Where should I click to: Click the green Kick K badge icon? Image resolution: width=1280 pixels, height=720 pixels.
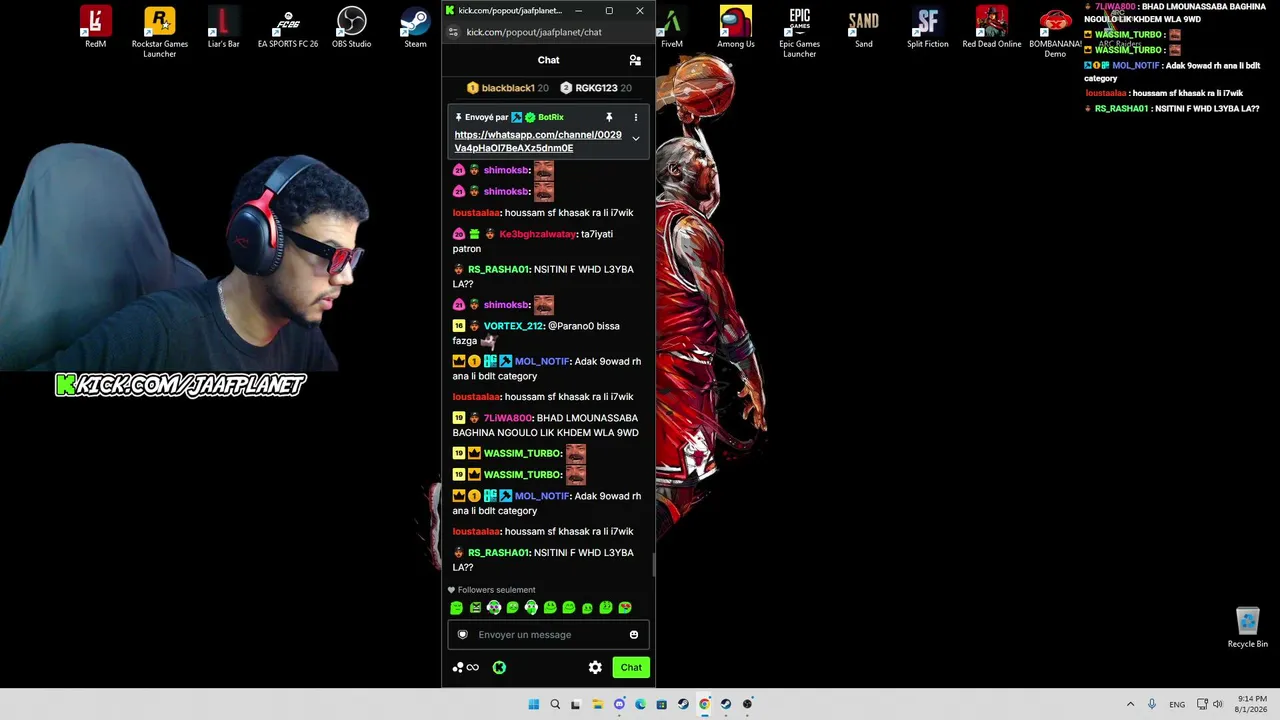pos(499,667)
